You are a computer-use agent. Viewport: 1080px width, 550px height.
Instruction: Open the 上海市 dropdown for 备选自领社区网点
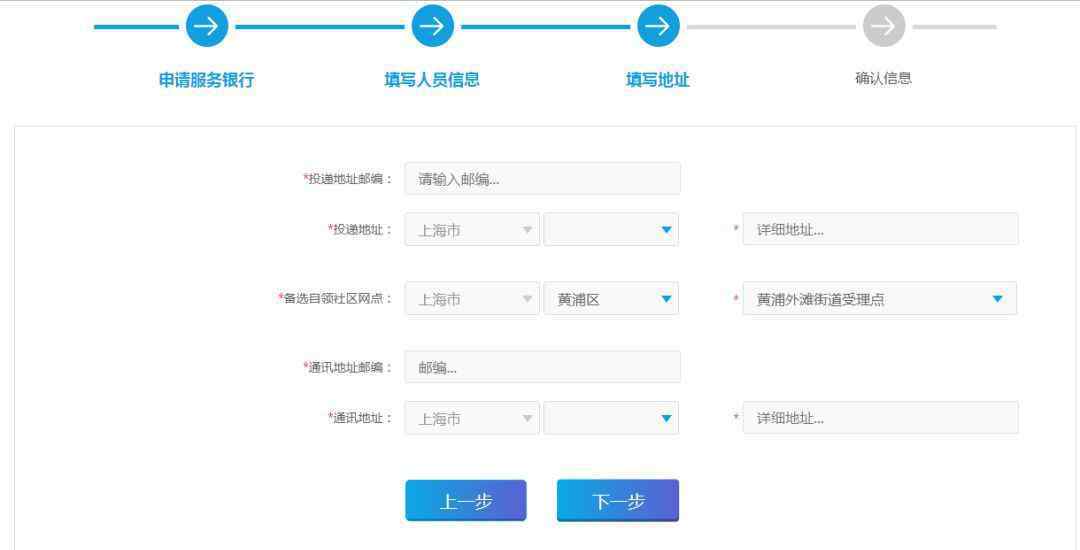[472, 299]
